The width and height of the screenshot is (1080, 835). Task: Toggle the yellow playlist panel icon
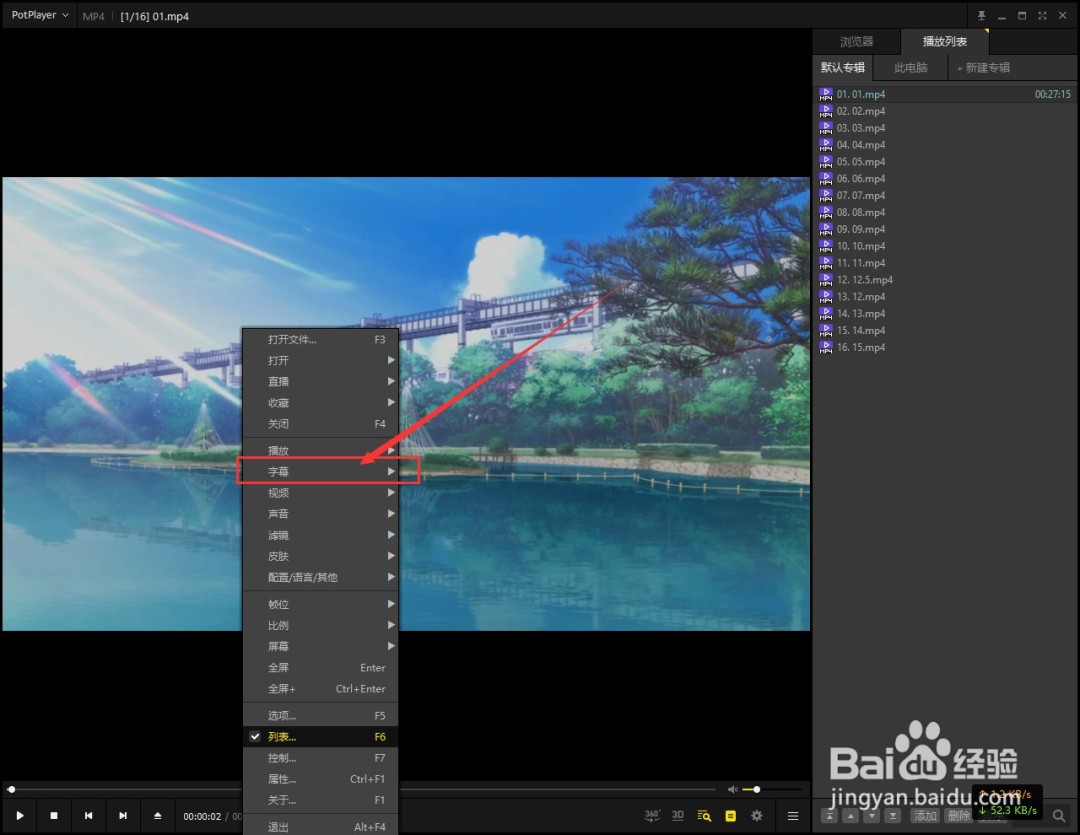pos(704,816)
